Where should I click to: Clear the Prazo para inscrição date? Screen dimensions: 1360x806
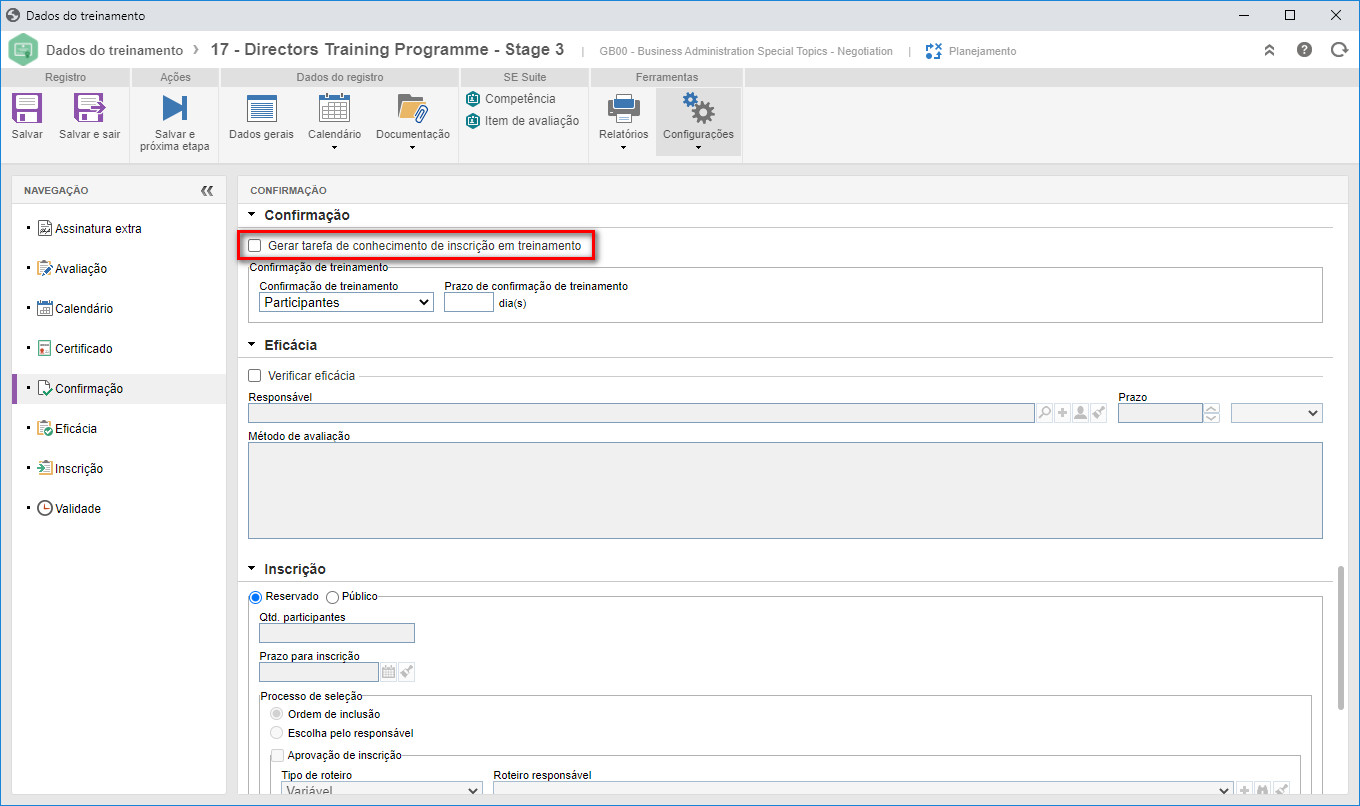click(406, 672)
